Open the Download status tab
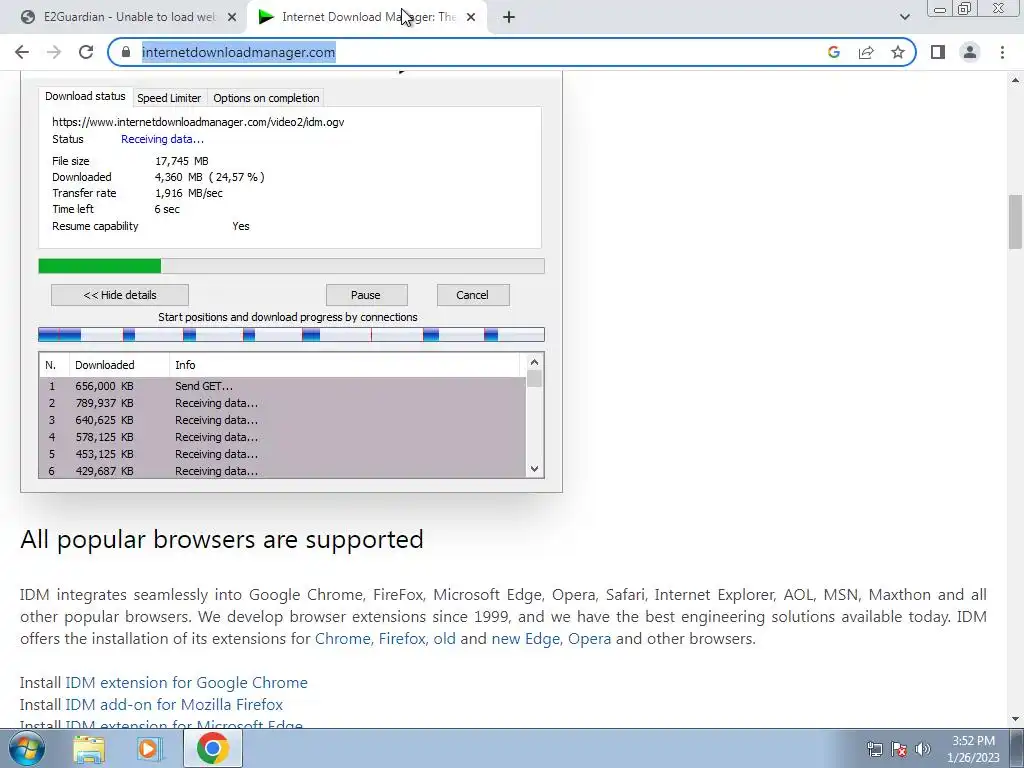Image resolution: width=1024 pixels, height=768 pixels. pyautogui.click(x=85, y=96)
